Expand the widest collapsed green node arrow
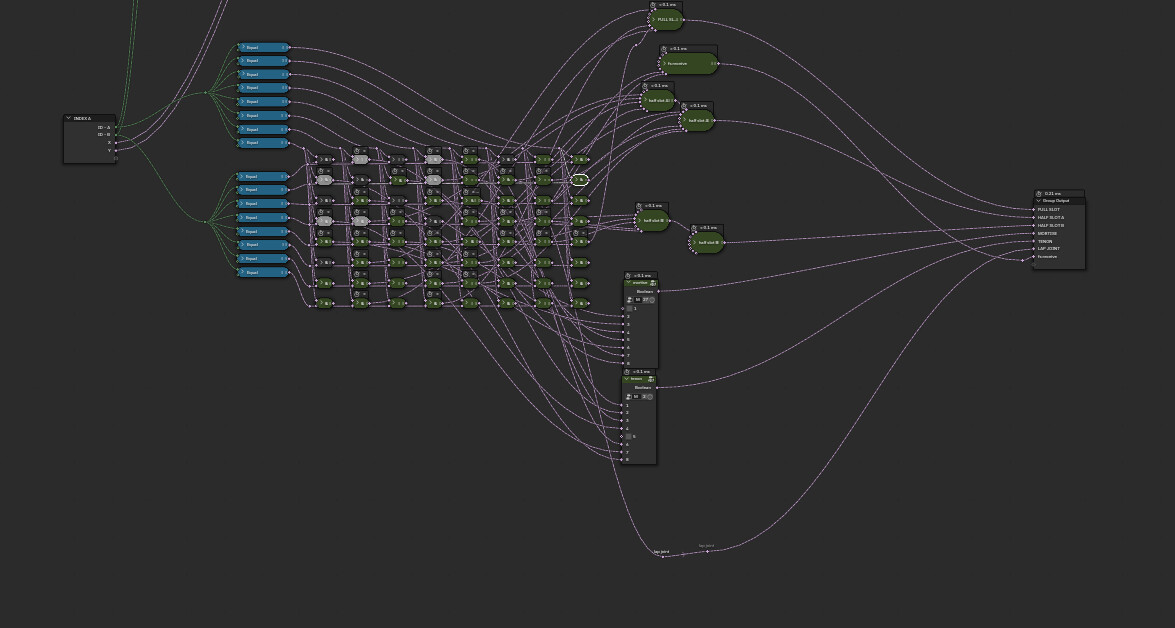1175x628 pixels. pos(664,64)
